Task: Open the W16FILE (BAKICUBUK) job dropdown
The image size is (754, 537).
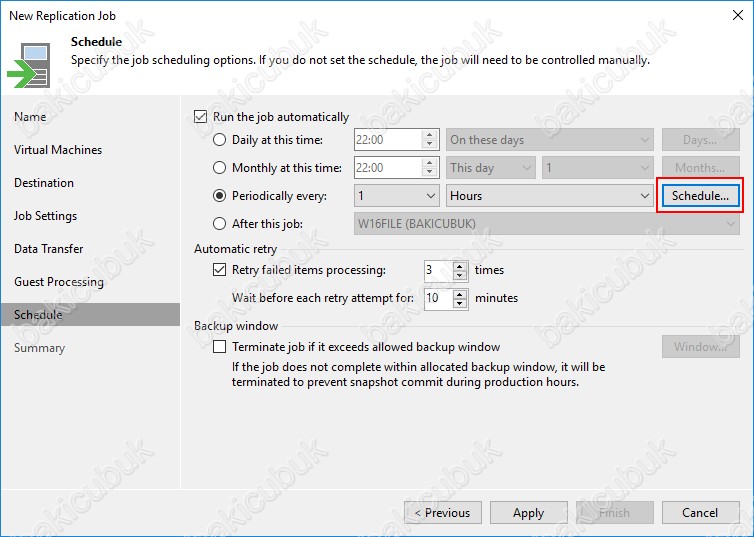Action: point(547,224)
